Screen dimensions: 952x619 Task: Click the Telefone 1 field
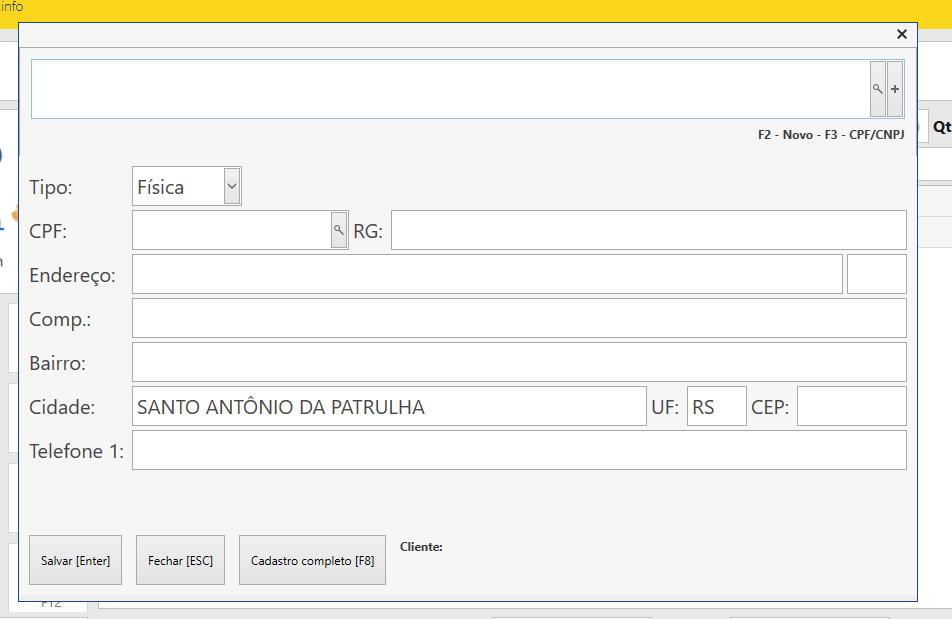click(x=519, y=450)
